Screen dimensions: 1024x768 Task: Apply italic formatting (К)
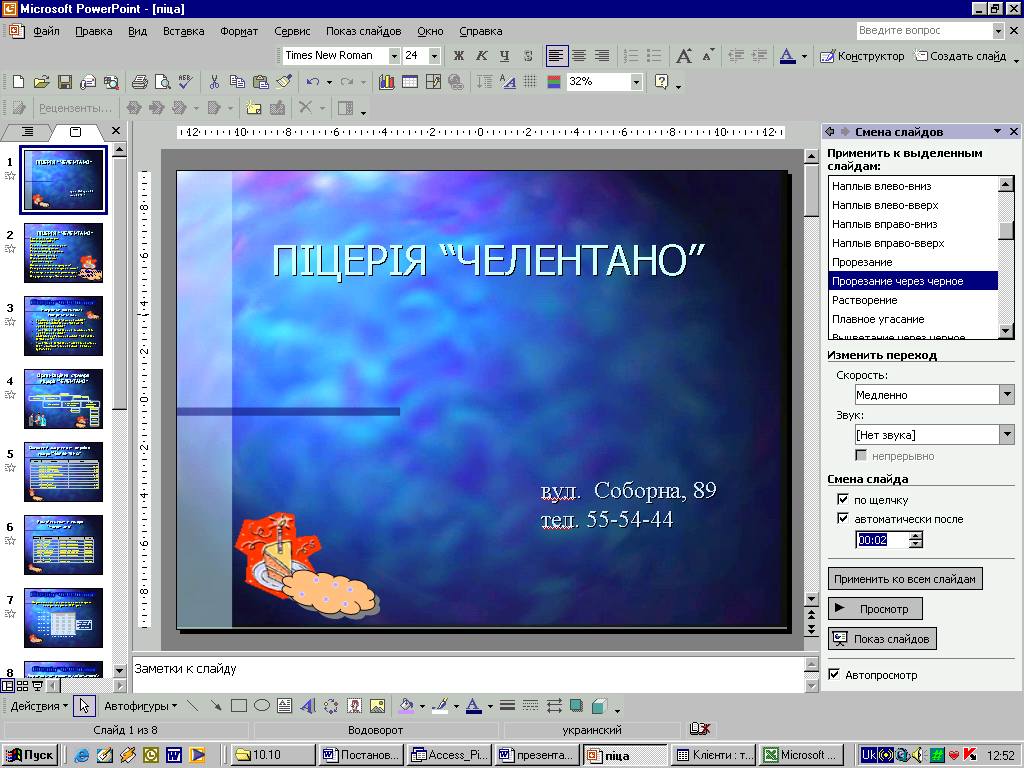click(x=481, y=56)
